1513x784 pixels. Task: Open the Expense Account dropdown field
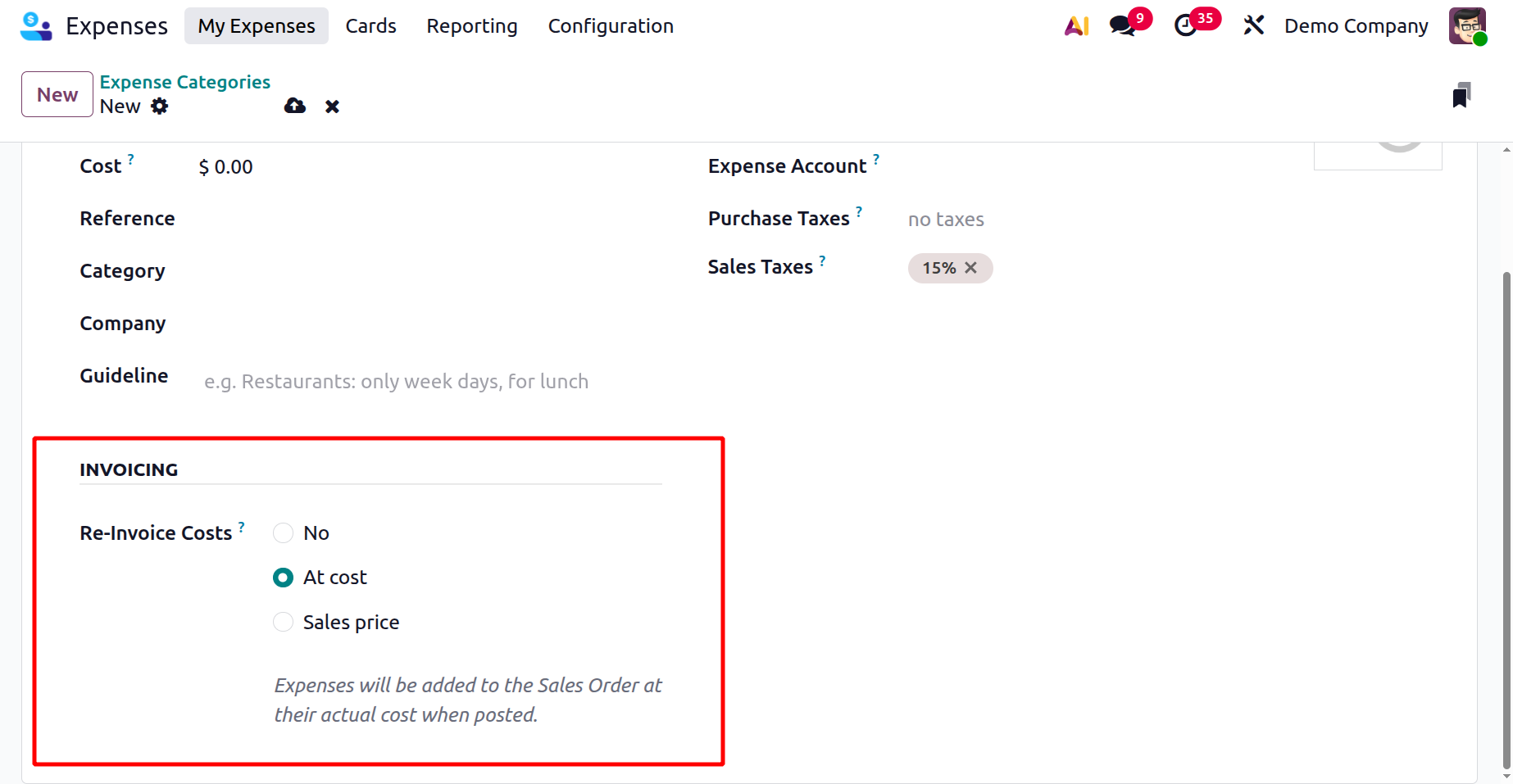1090,166
